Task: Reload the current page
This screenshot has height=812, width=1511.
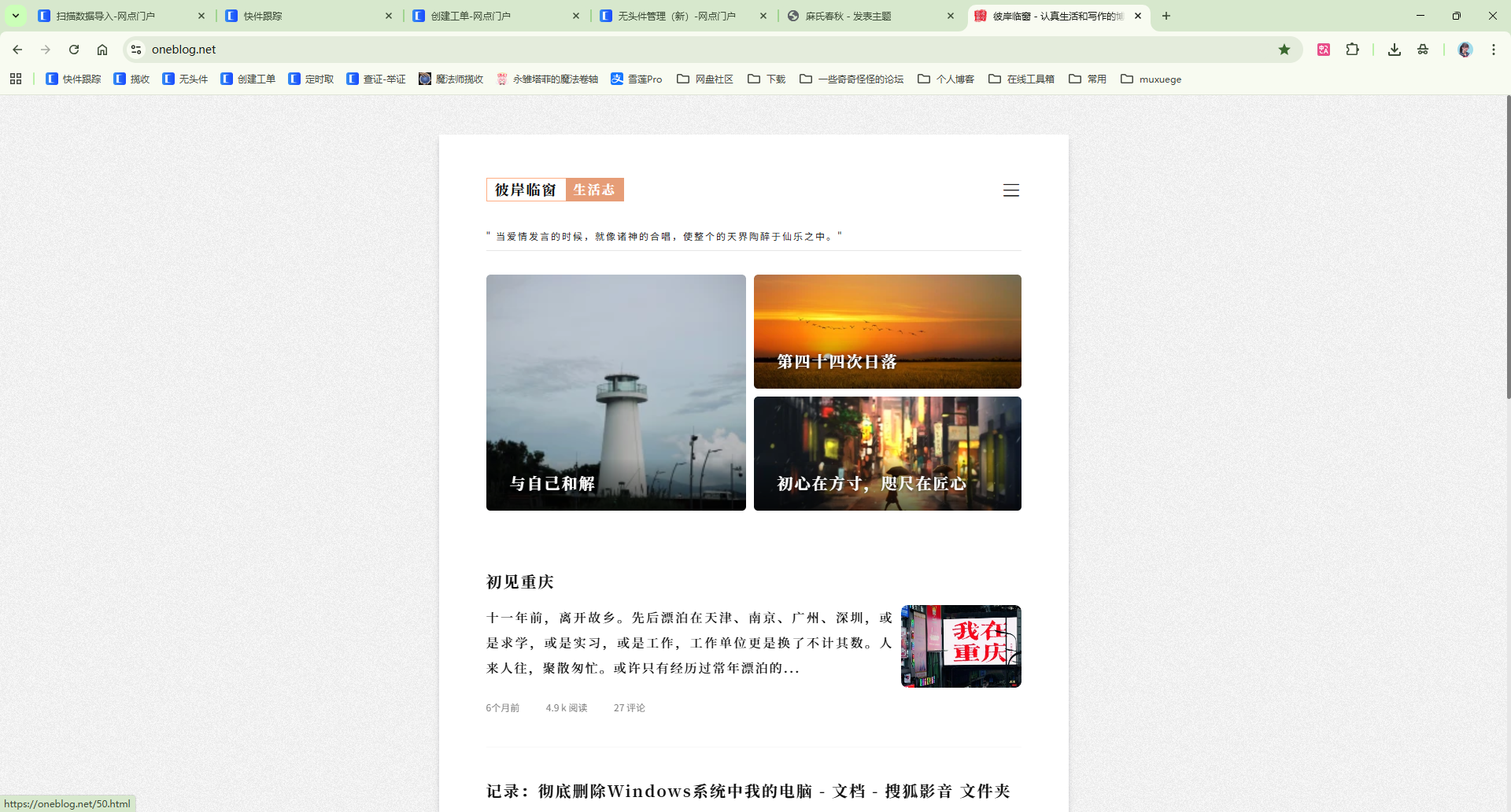Action: point(74,49)
